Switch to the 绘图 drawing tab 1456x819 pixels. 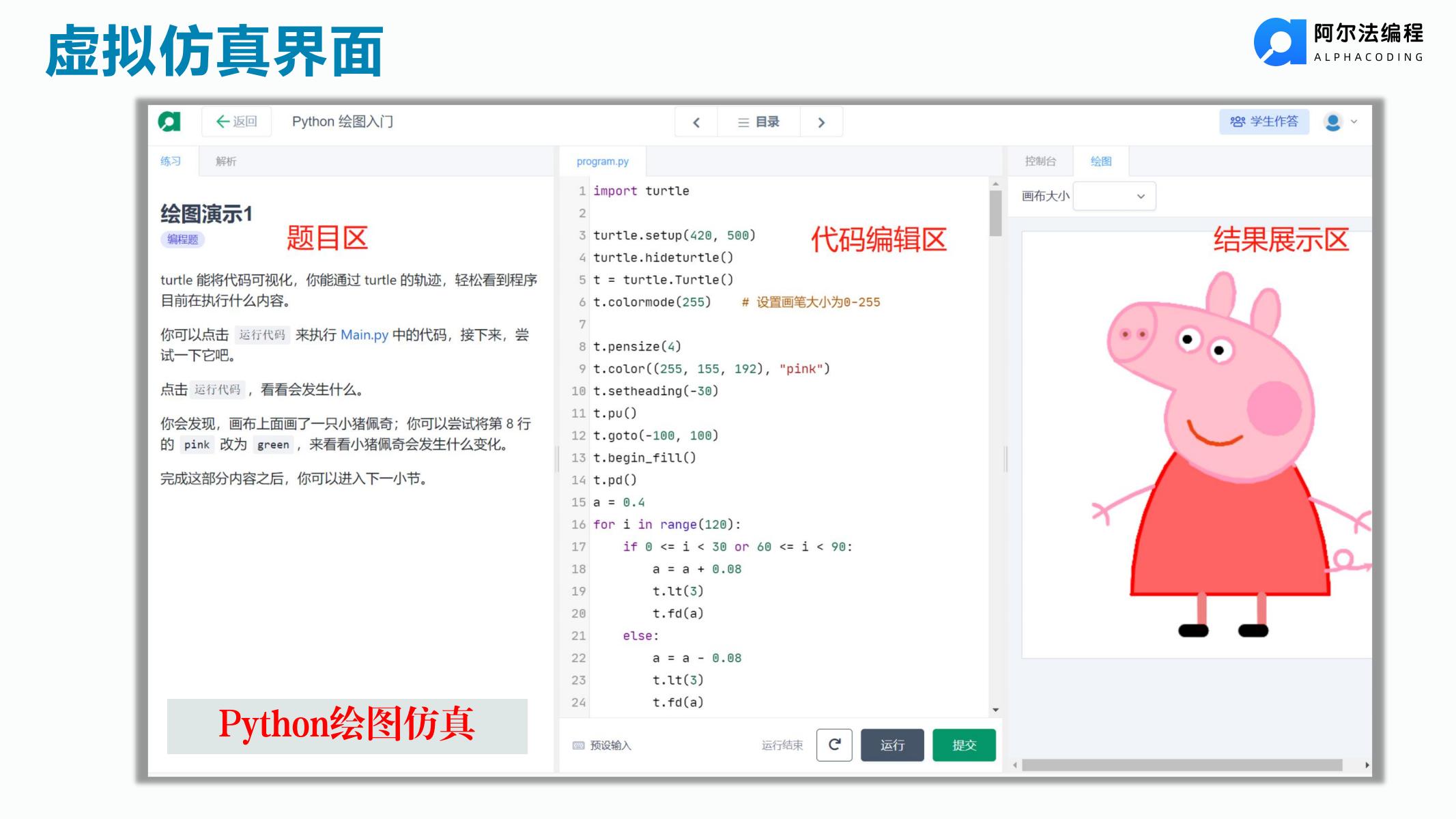(x=1101, y=161)
